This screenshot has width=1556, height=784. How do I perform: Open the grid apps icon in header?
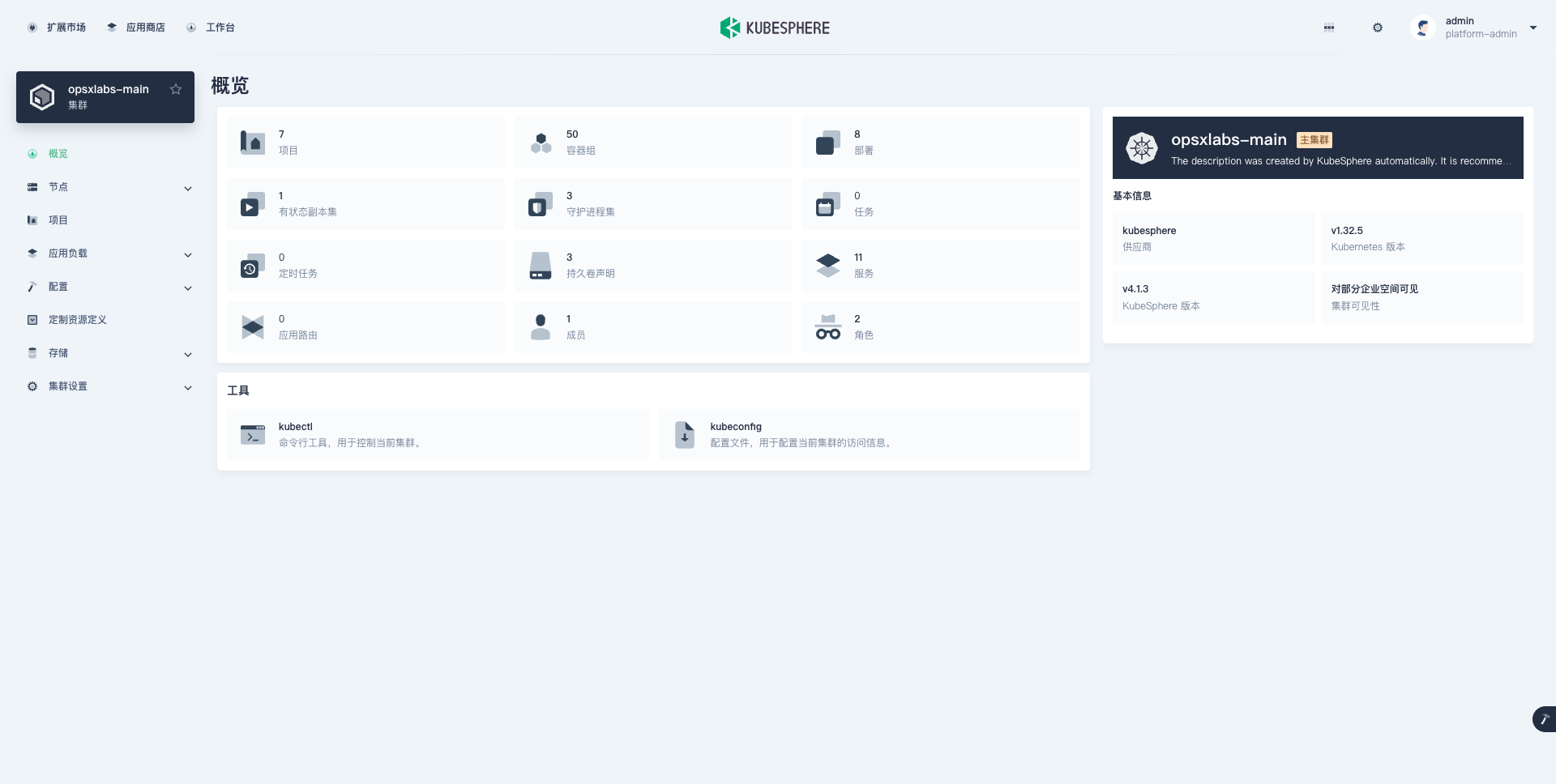(1329, 28)
